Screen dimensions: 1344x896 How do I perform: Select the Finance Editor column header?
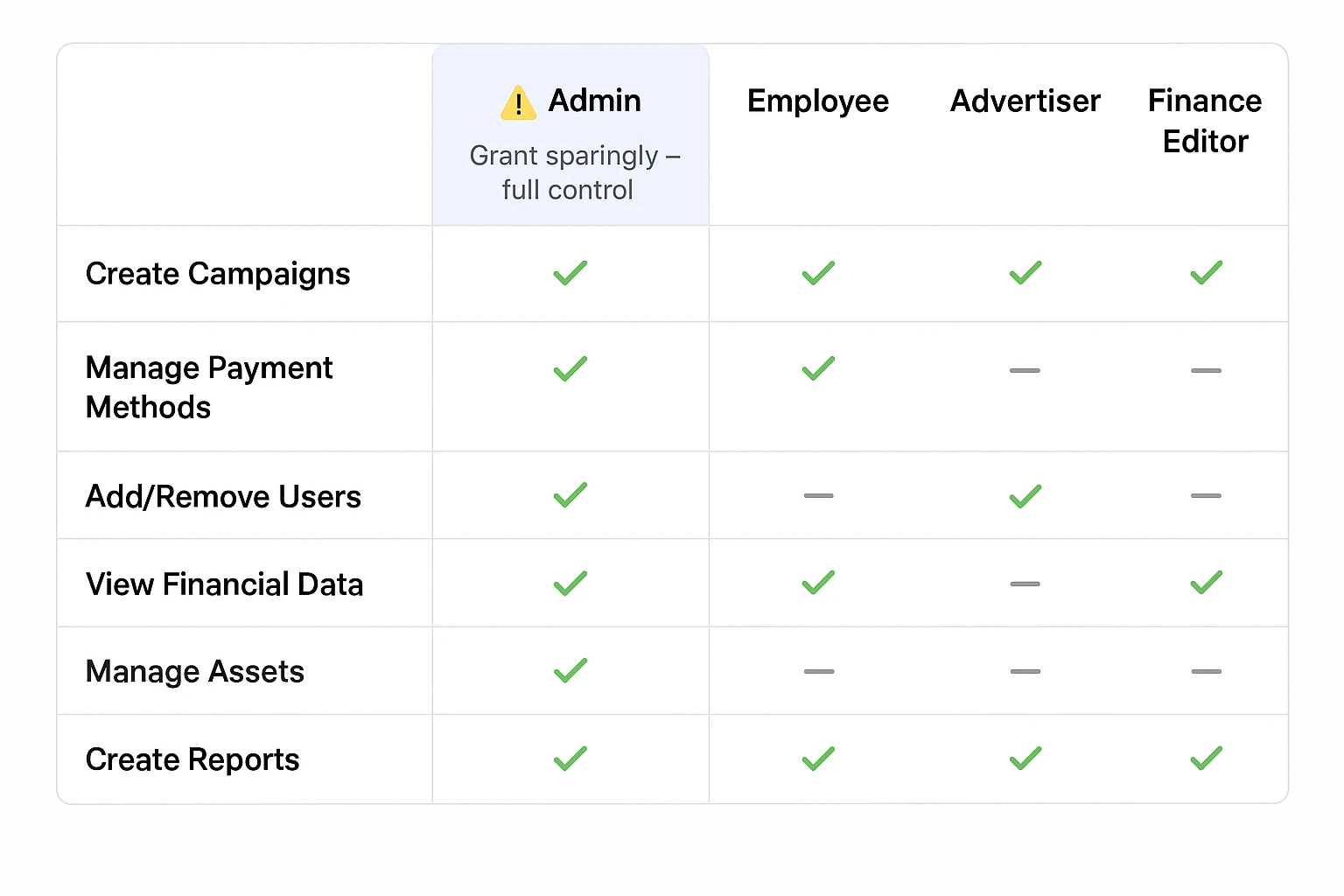[x=1205, y=121]
